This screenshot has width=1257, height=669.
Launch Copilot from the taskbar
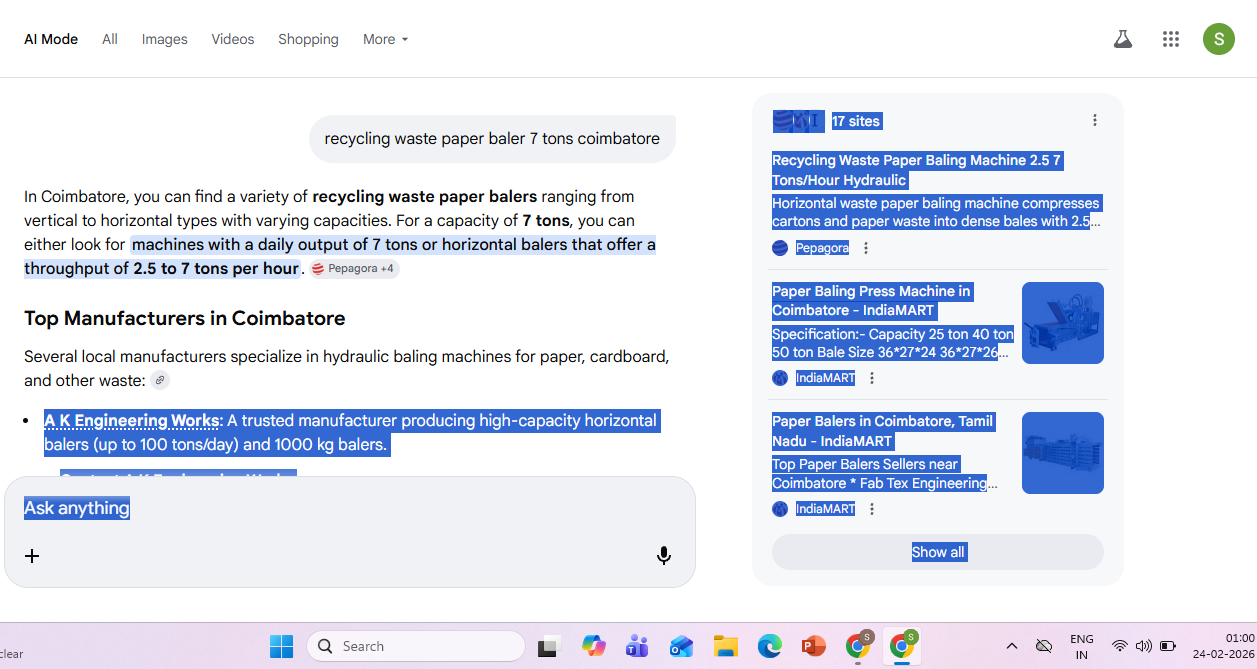tap(594, 646)
